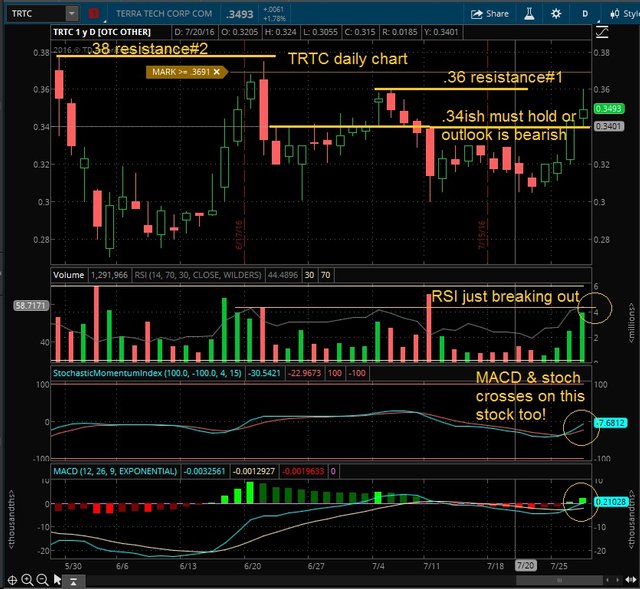Open the symbol dropdown arrow next to TRTC
The height and width of the screenshot is (589, 640).
71,13
